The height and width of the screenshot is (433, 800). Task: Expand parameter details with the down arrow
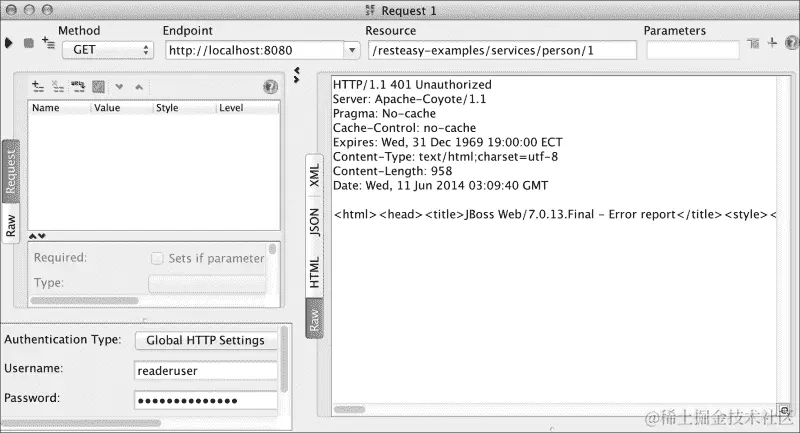pyautogui.click(x=42, y=236)
